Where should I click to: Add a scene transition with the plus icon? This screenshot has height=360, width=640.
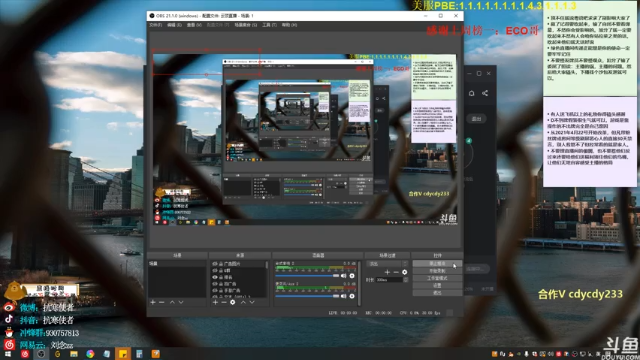pyautogui.click(x=387, y=272)
